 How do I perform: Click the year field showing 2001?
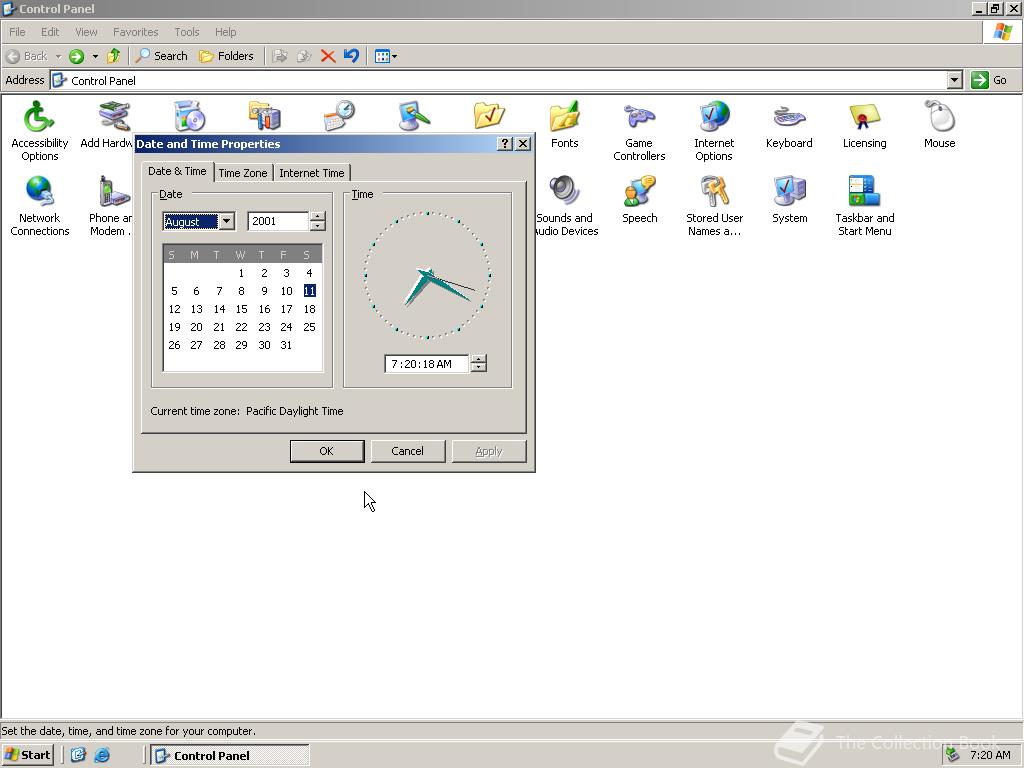278,221
